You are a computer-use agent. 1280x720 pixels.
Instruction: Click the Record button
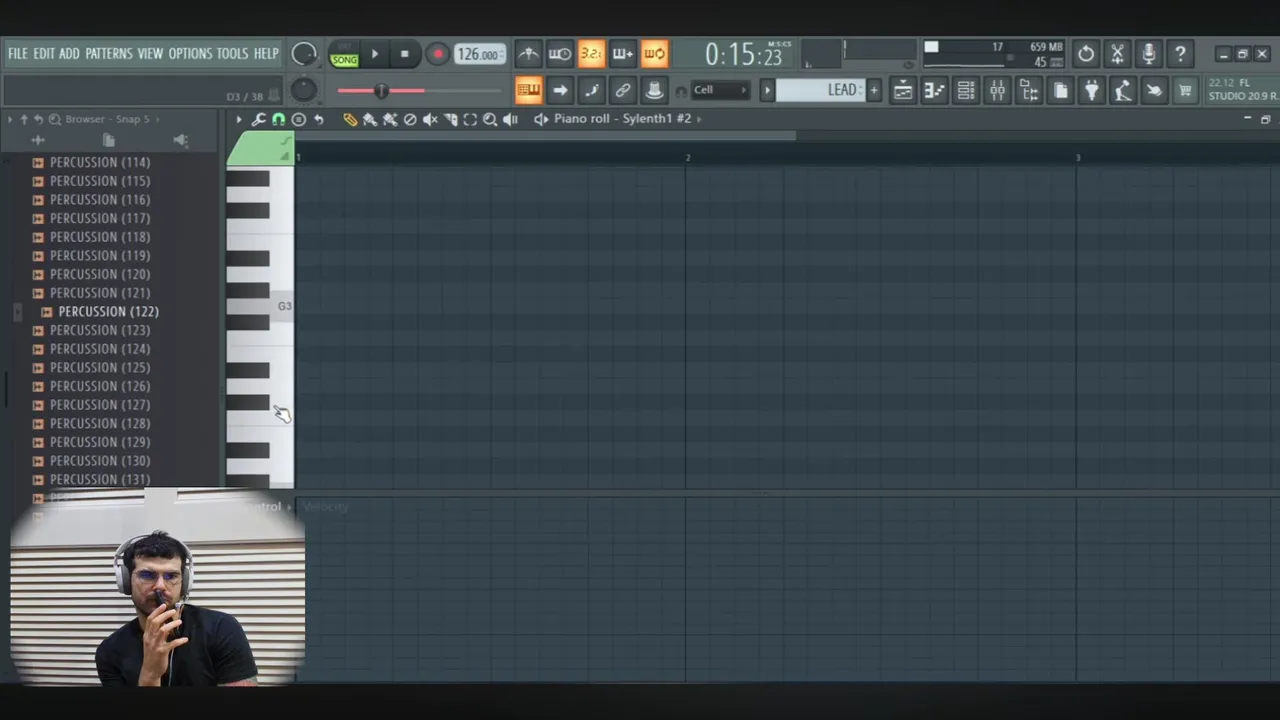[x=437, y=54]
